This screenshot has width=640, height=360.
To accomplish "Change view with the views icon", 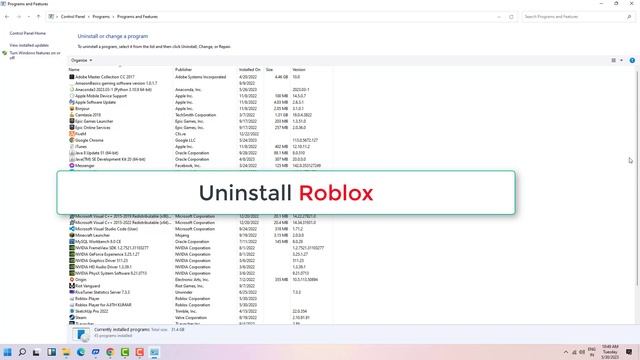I will tap(613, 60).
